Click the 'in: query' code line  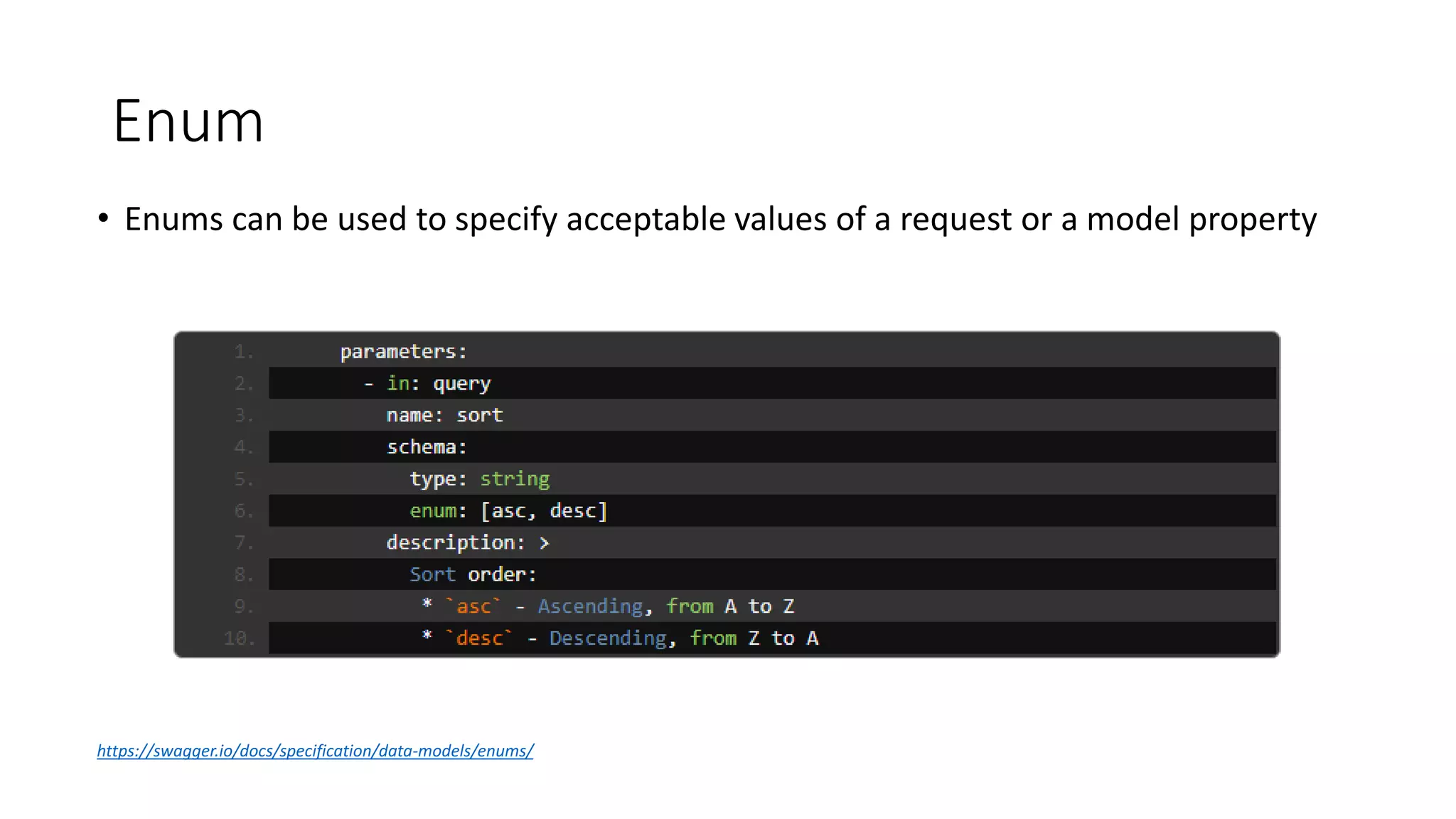(427, 383)
